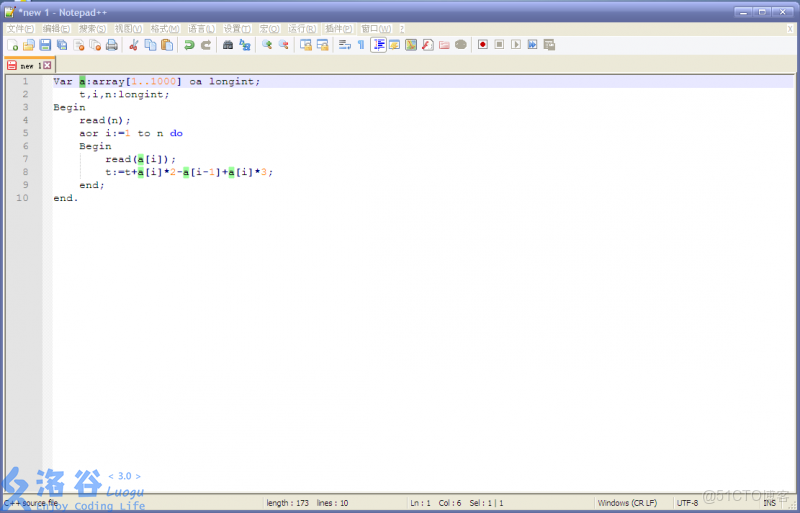Click UTF-8 encoding in status bar
Screen dimensions: 800x513
(x=687, y=502)
